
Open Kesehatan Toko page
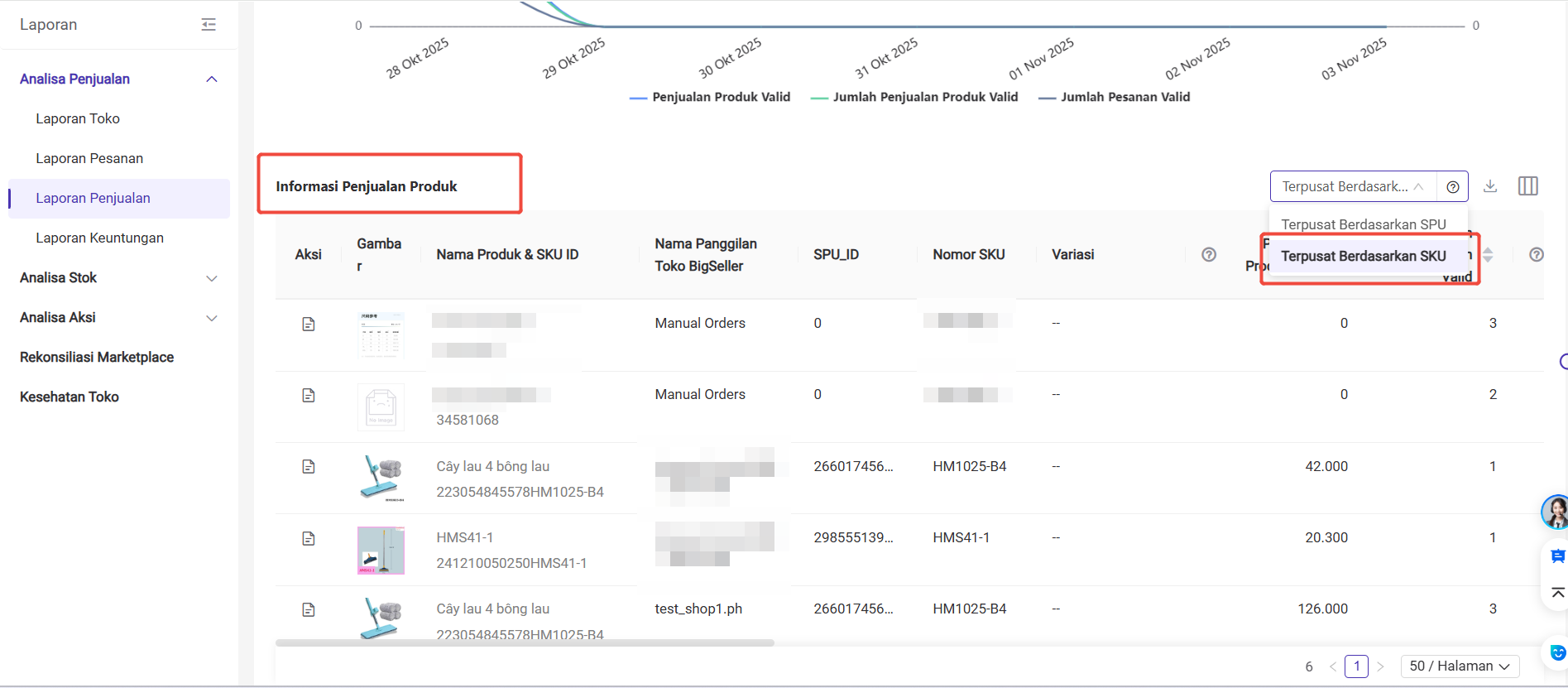[x=70, y=397]
